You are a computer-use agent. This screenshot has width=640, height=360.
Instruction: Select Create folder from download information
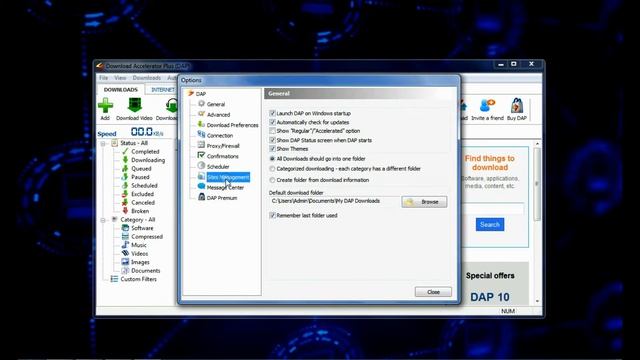coord(272,180)
